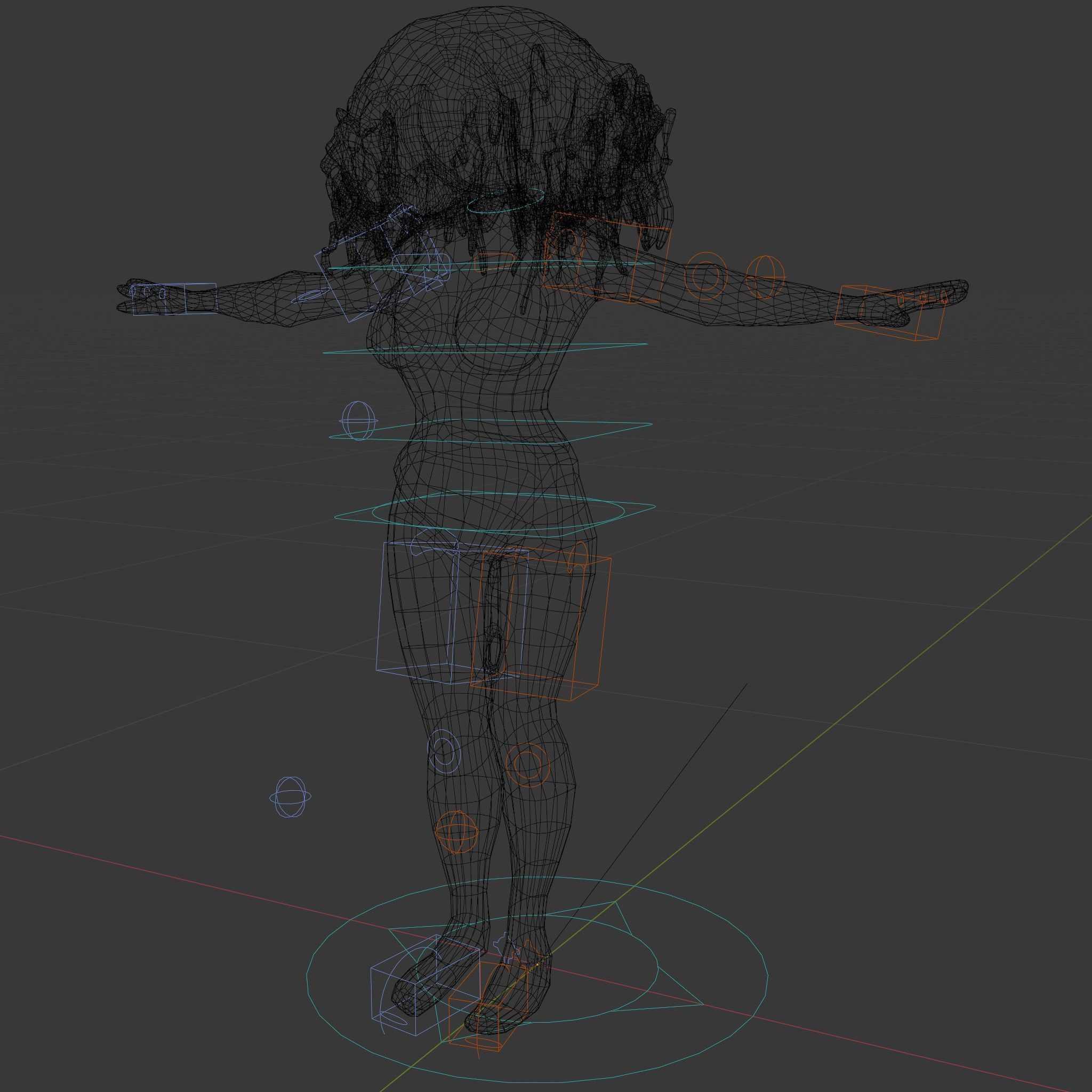Screen dimensions: 1092x1092
Task: Click the blue circular knee control
Action: coord(444,752)
